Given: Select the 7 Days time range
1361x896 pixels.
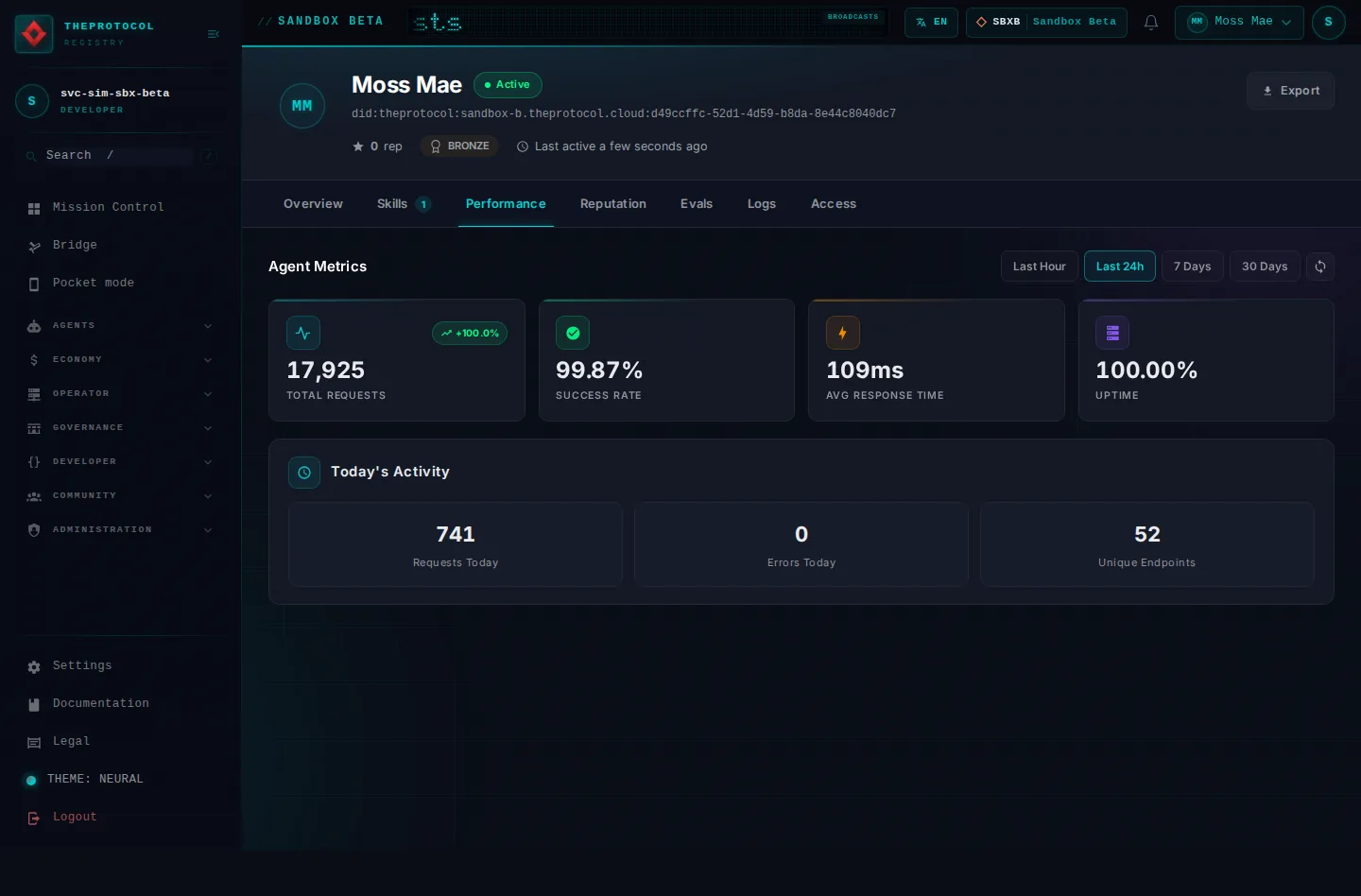Looking at the screenshot, I should click(1193, 267).
